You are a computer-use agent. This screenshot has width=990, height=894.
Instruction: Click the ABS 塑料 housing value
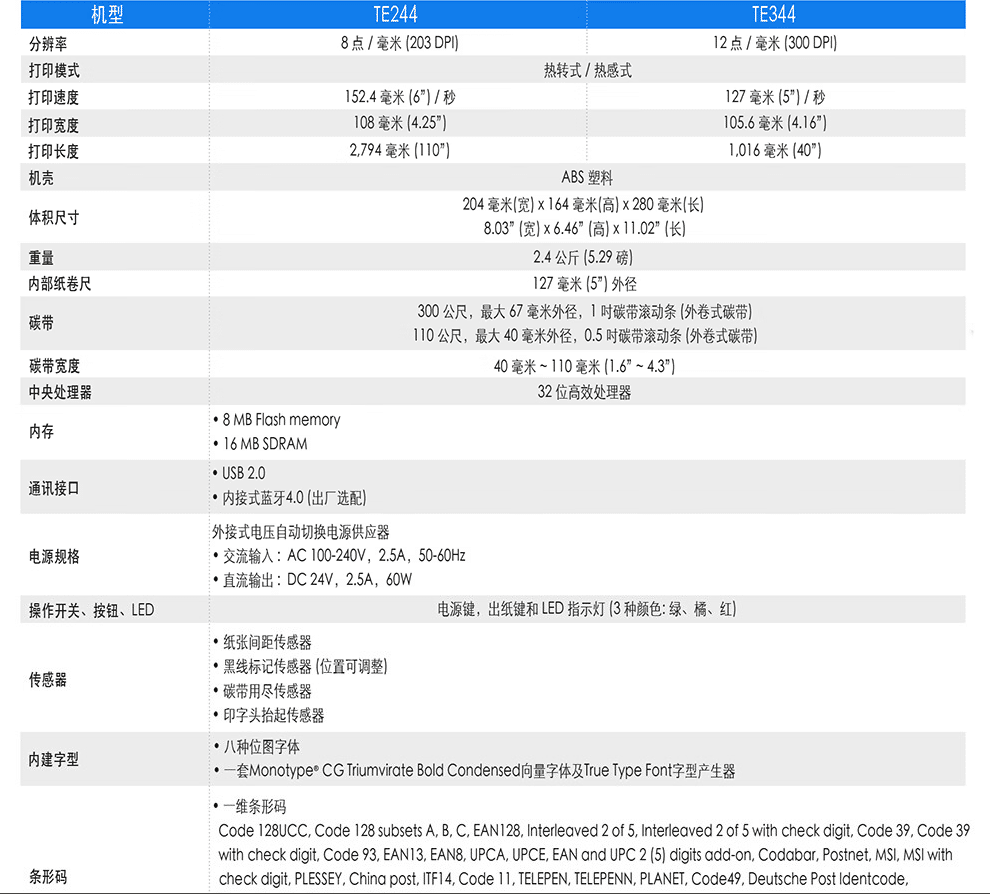pyautogui.click(x=587, y=178)
